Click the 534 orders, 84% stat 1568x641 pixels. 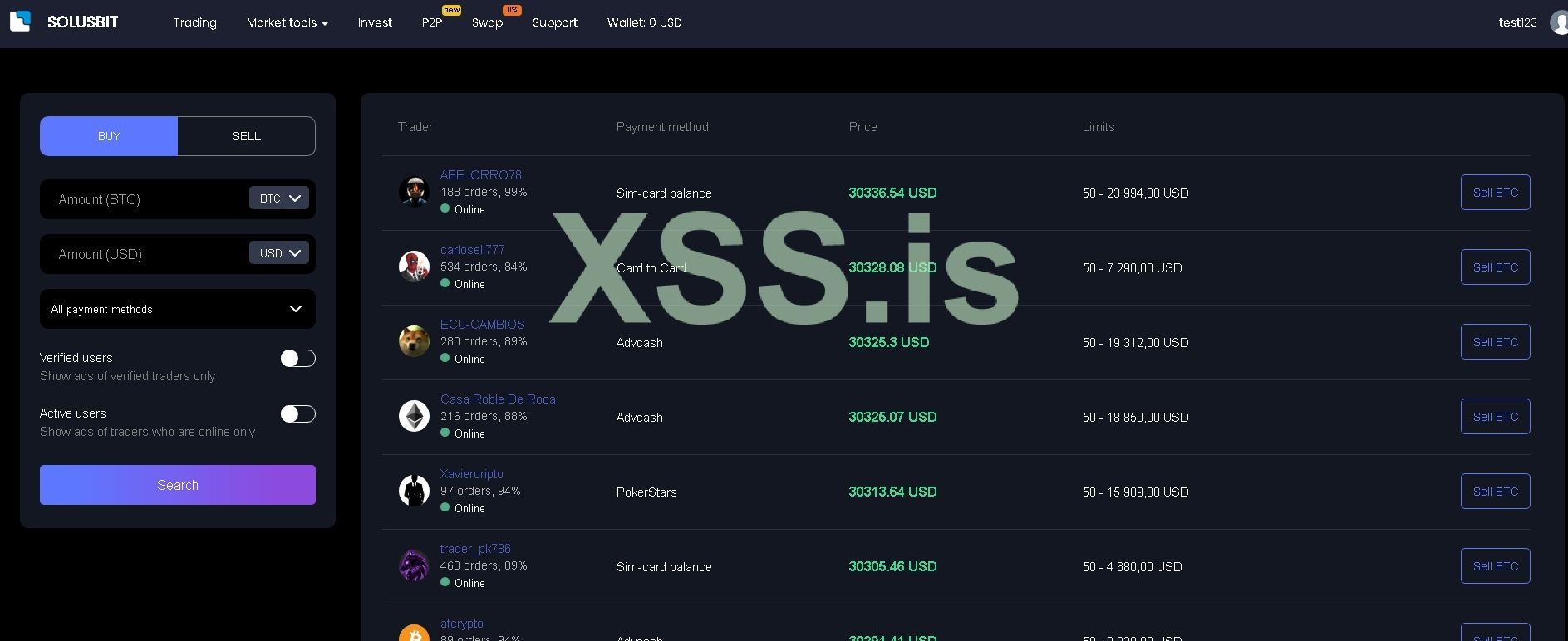tap(484, 267)
